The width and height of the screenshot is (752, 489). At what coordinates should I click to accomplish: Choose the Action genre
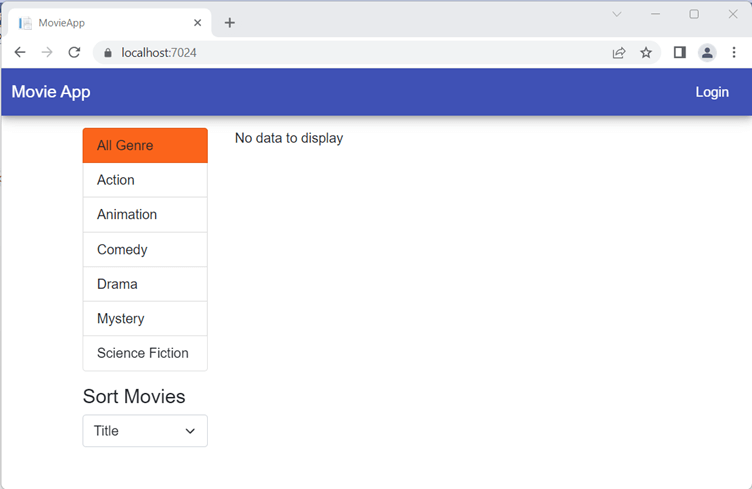145,180
